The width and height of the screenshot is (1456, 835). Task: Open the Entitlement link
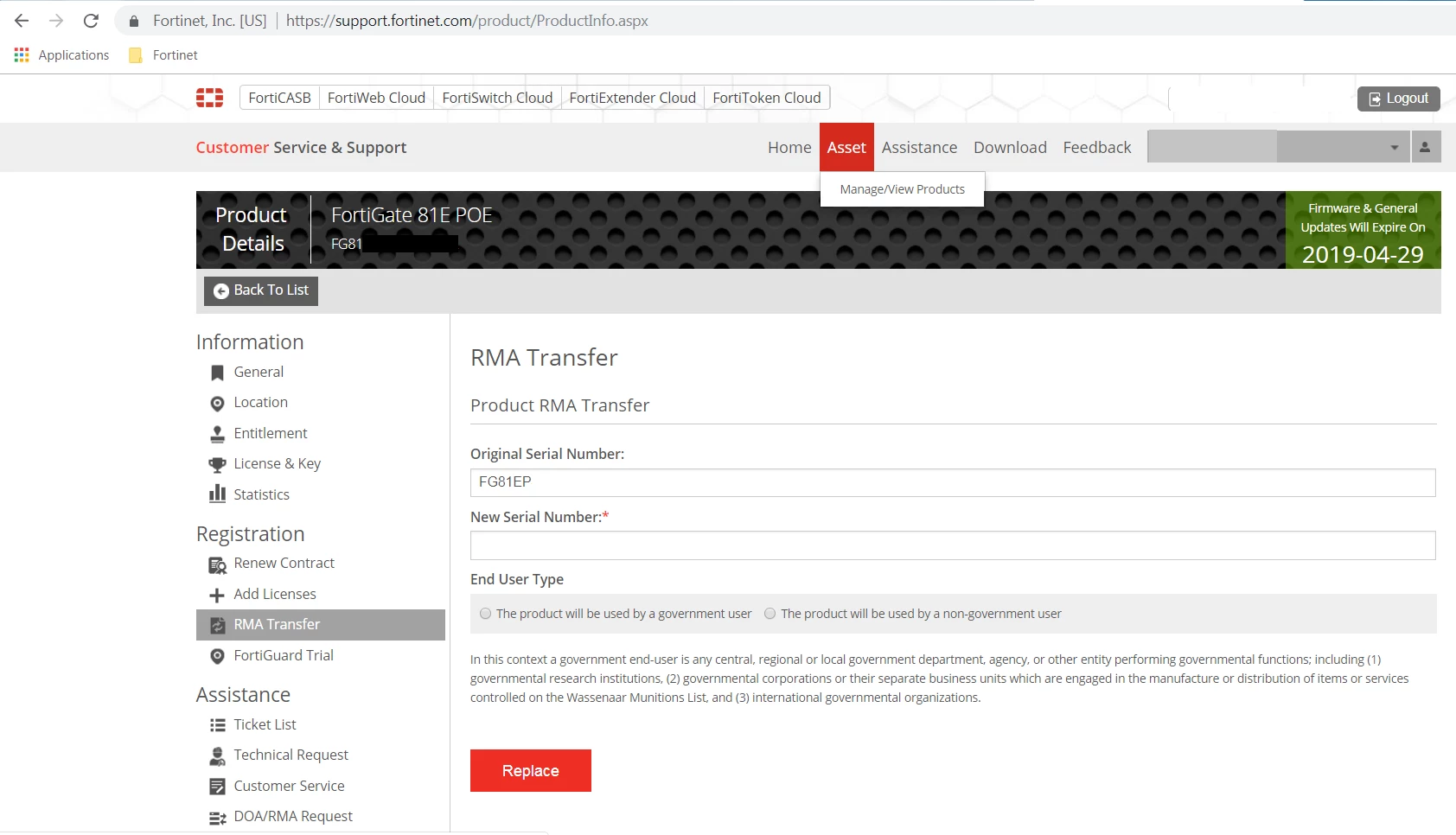[271, 434]
